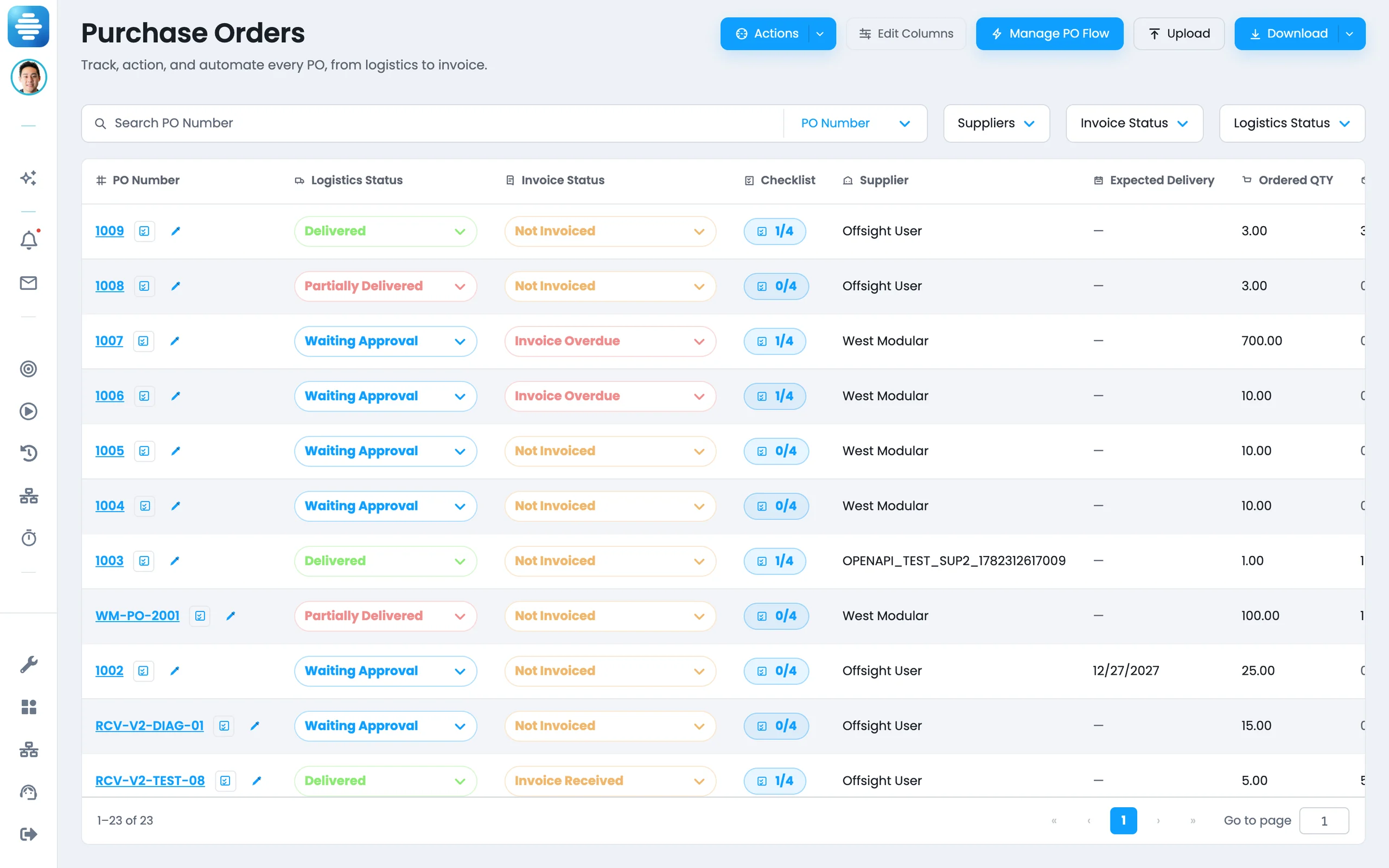Open the history clock icon
This screenshot has width=1389, height=868.
28,454
